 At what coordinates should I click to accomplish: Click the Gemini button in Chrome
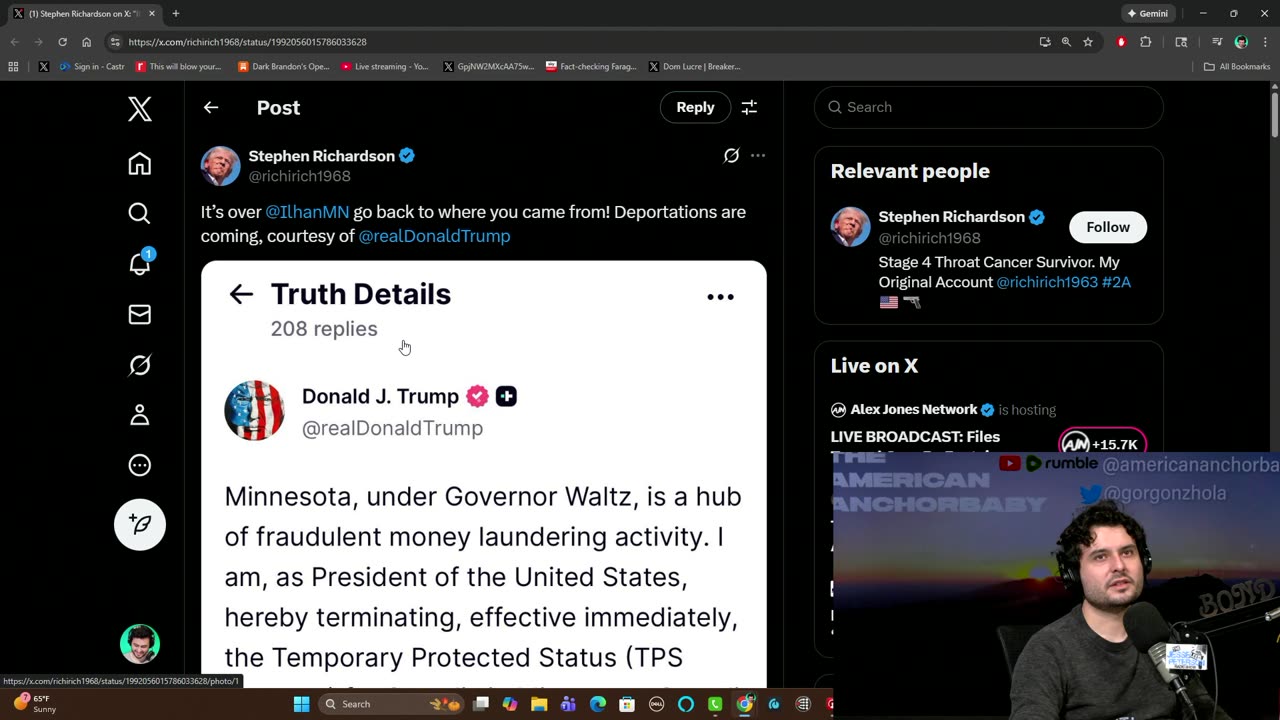tap(1147, 14)
